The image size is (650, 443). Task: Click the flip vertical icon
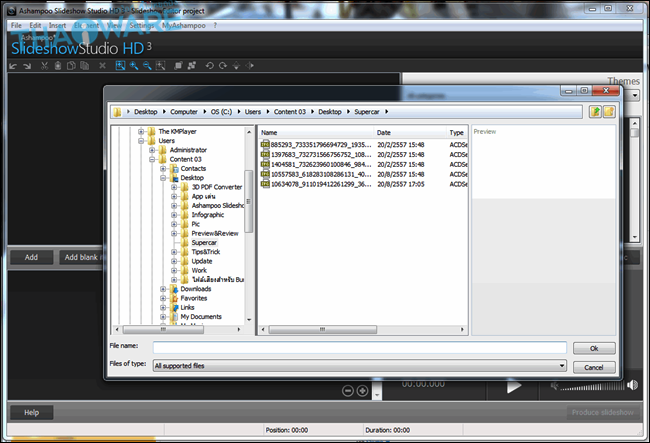[x=236, y=65]
